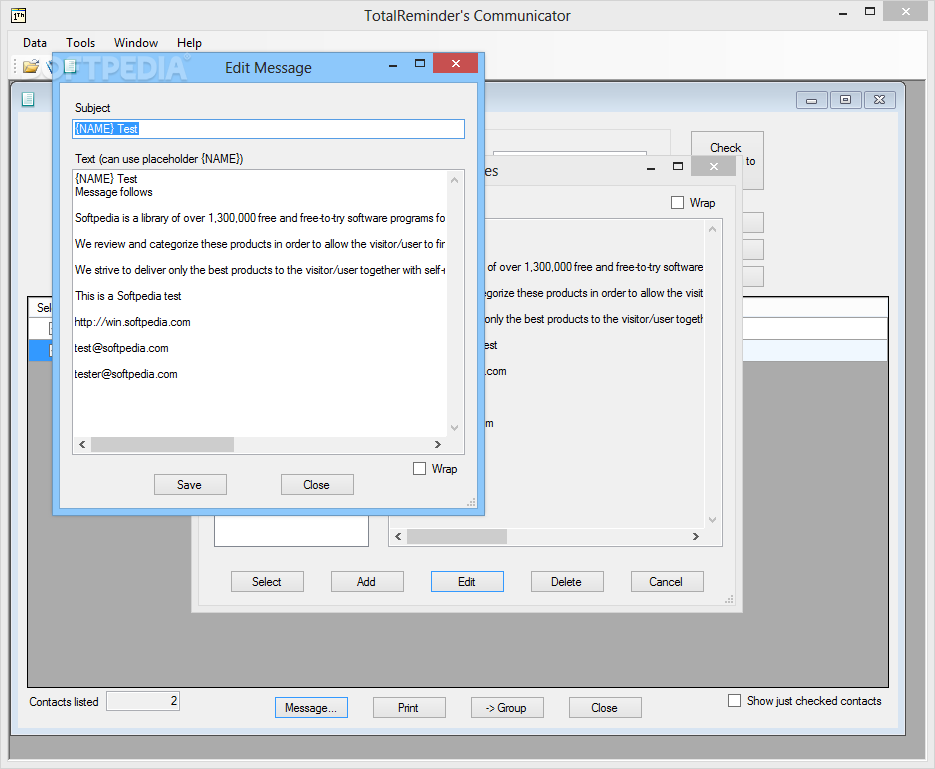Click the Delete button in messages dialog
Screen dimensions: 935x769
tap(567, 582)
